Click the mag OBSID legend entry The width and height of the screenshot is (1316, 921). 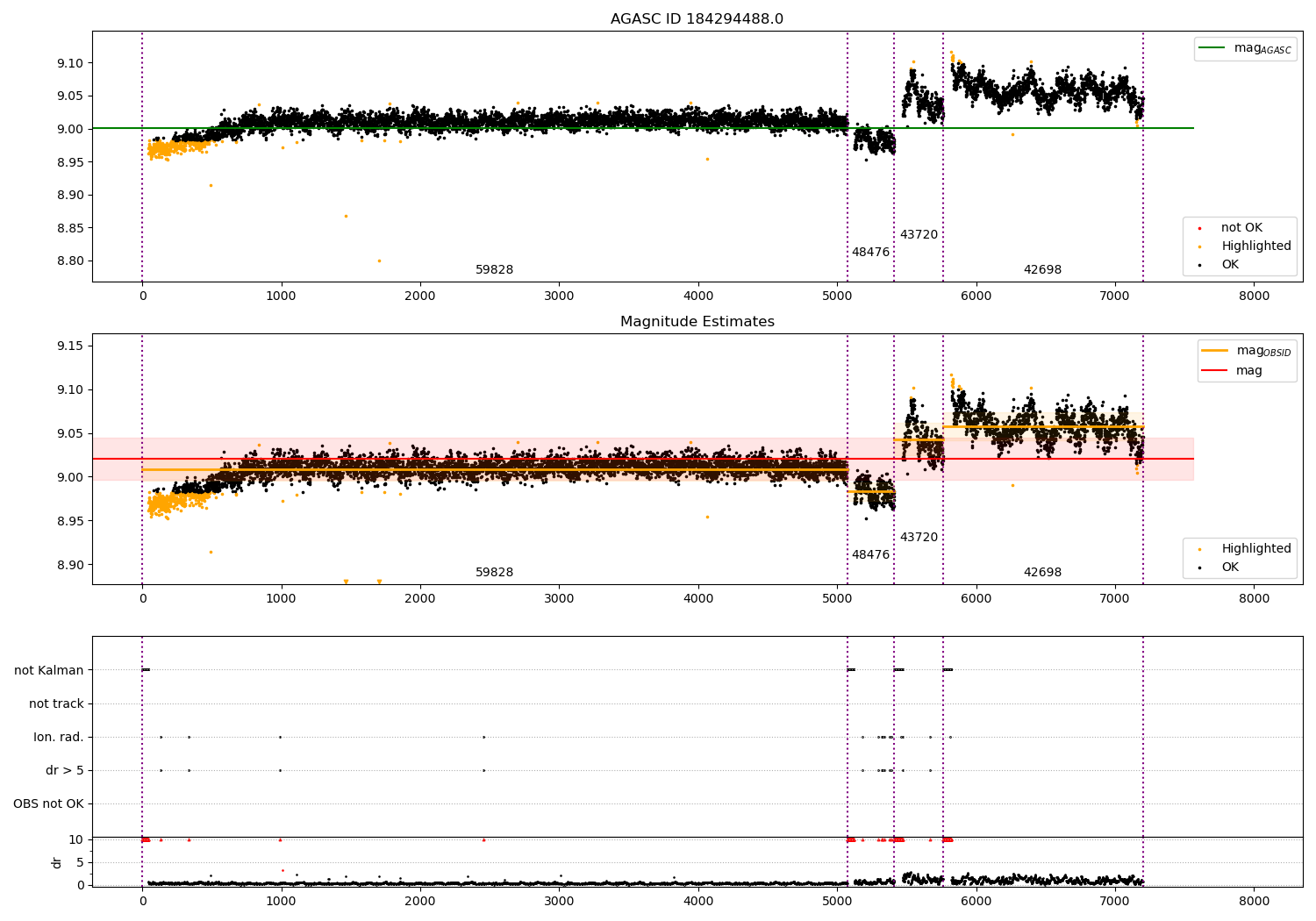pos(1246,351)
